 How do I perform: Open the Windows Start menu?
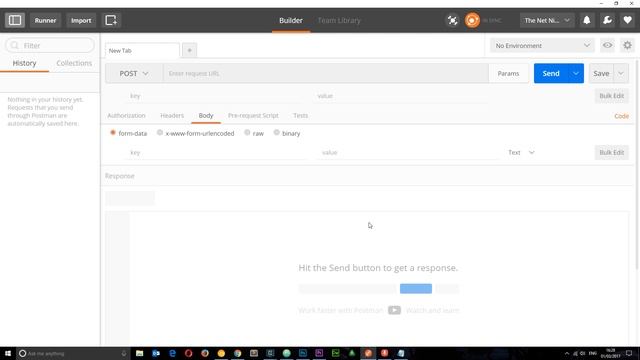(8, 353)
